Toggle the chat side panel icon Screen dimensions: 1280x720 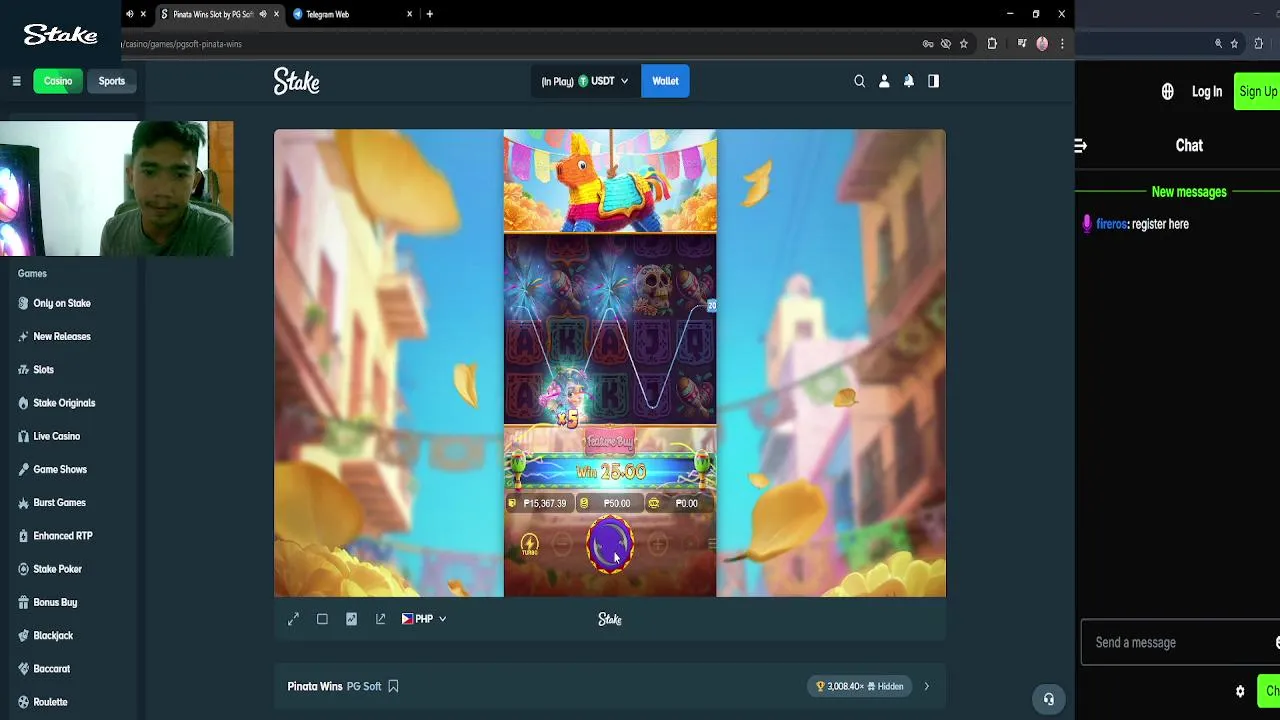coord(933,81)
